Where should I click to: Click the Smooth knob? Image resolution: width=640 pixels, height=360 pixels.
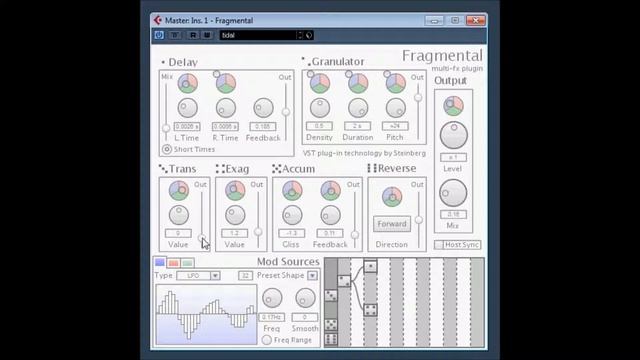(x=305, y=298)
